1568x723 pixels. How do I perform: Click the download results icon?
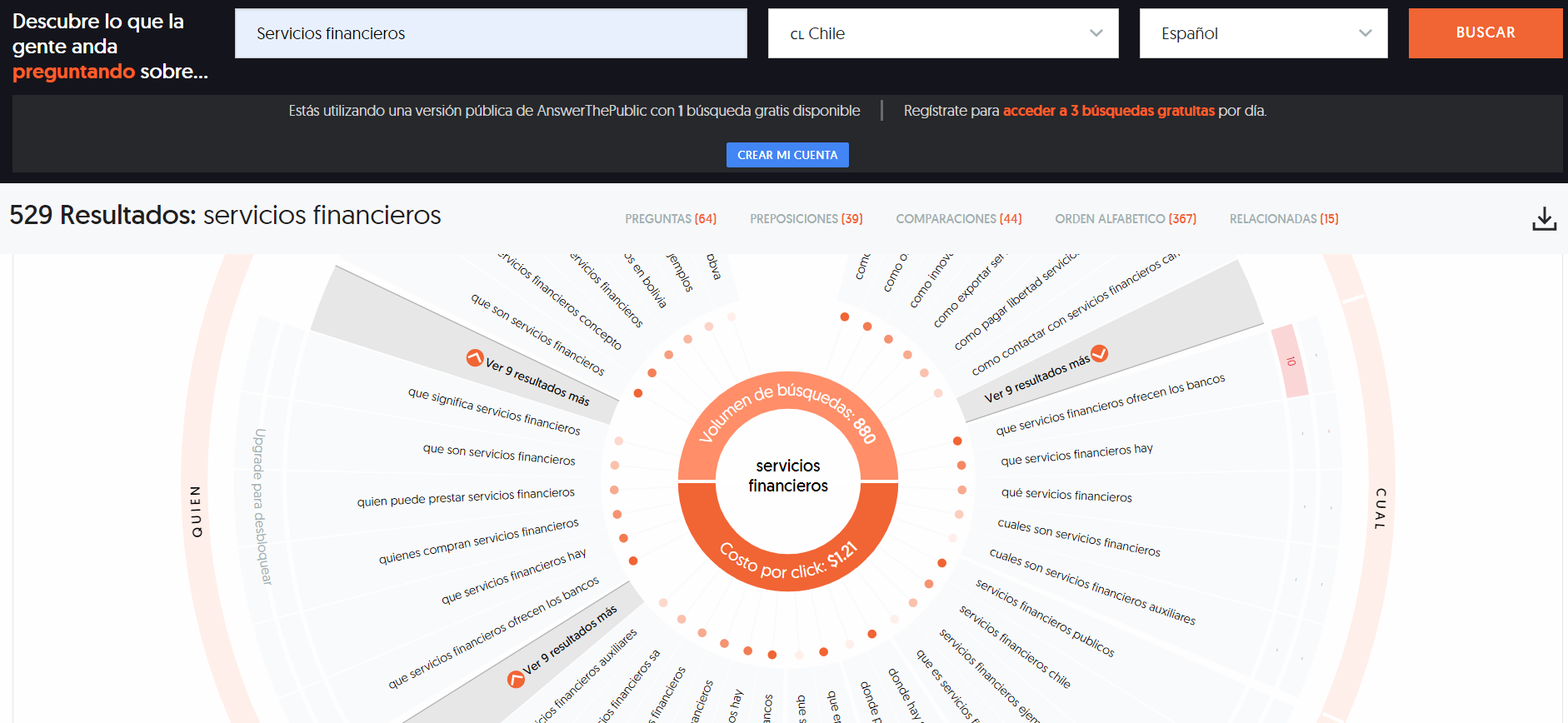pyautogui.click(x=1544, y=219)
